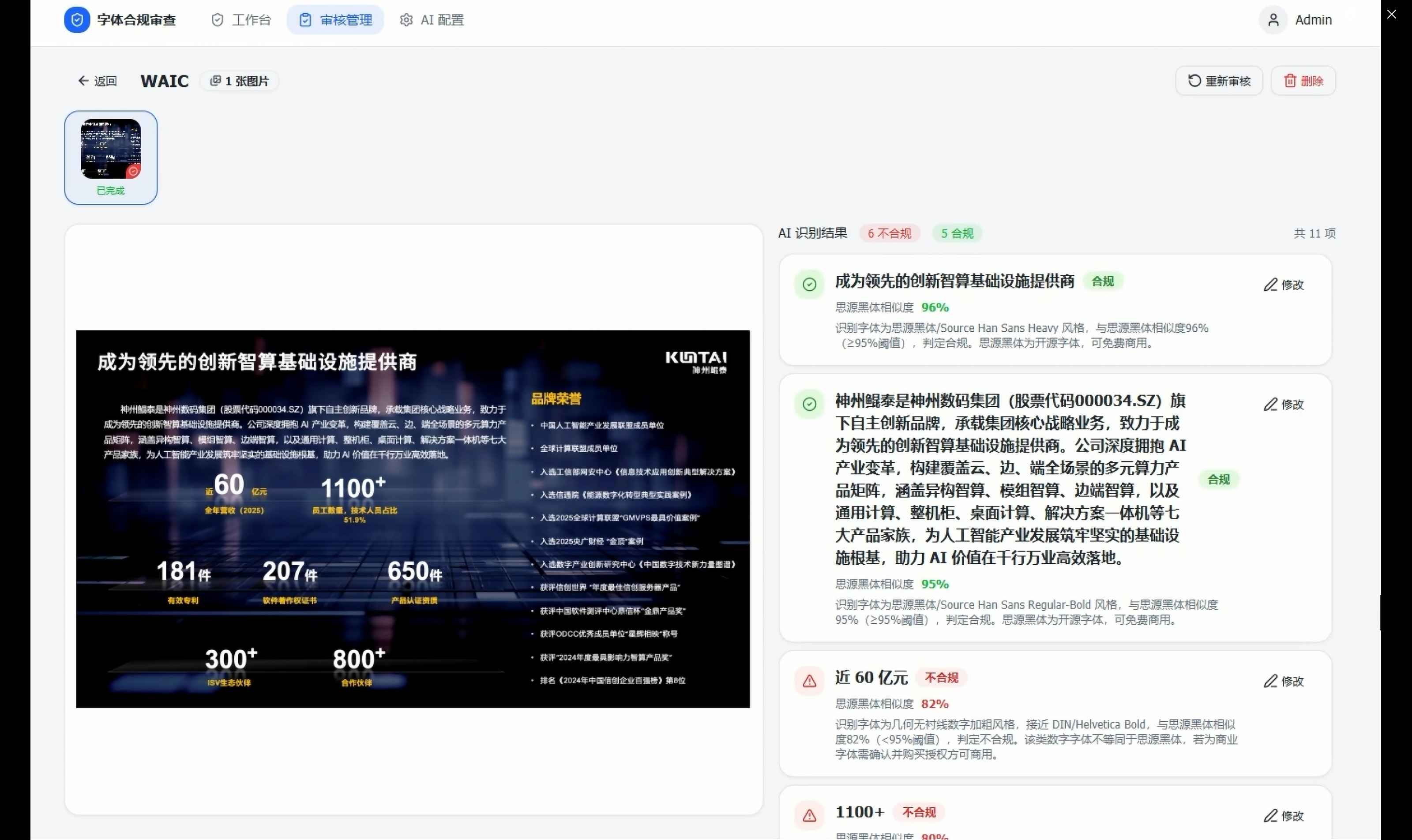1412x840 pixels.
Task: Click the 成为领先的创新智算基础设施提供商 result title
Action: click(x=954, y=281)
